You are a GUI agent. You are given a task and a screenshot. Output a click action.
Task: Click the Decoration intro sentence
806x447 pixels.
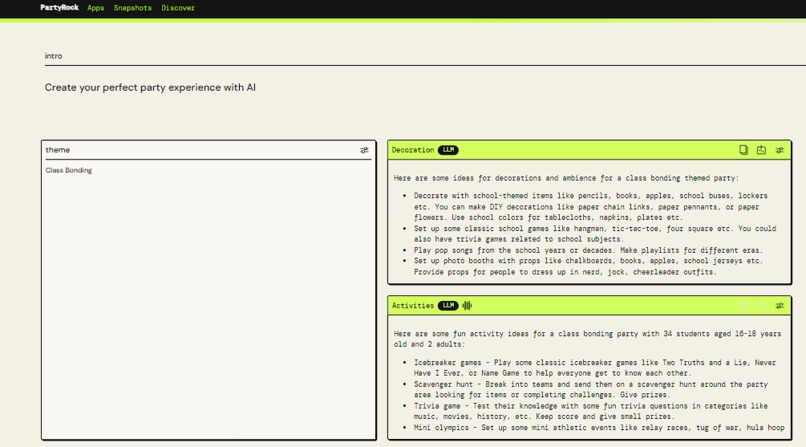click(x=566, y=178)
